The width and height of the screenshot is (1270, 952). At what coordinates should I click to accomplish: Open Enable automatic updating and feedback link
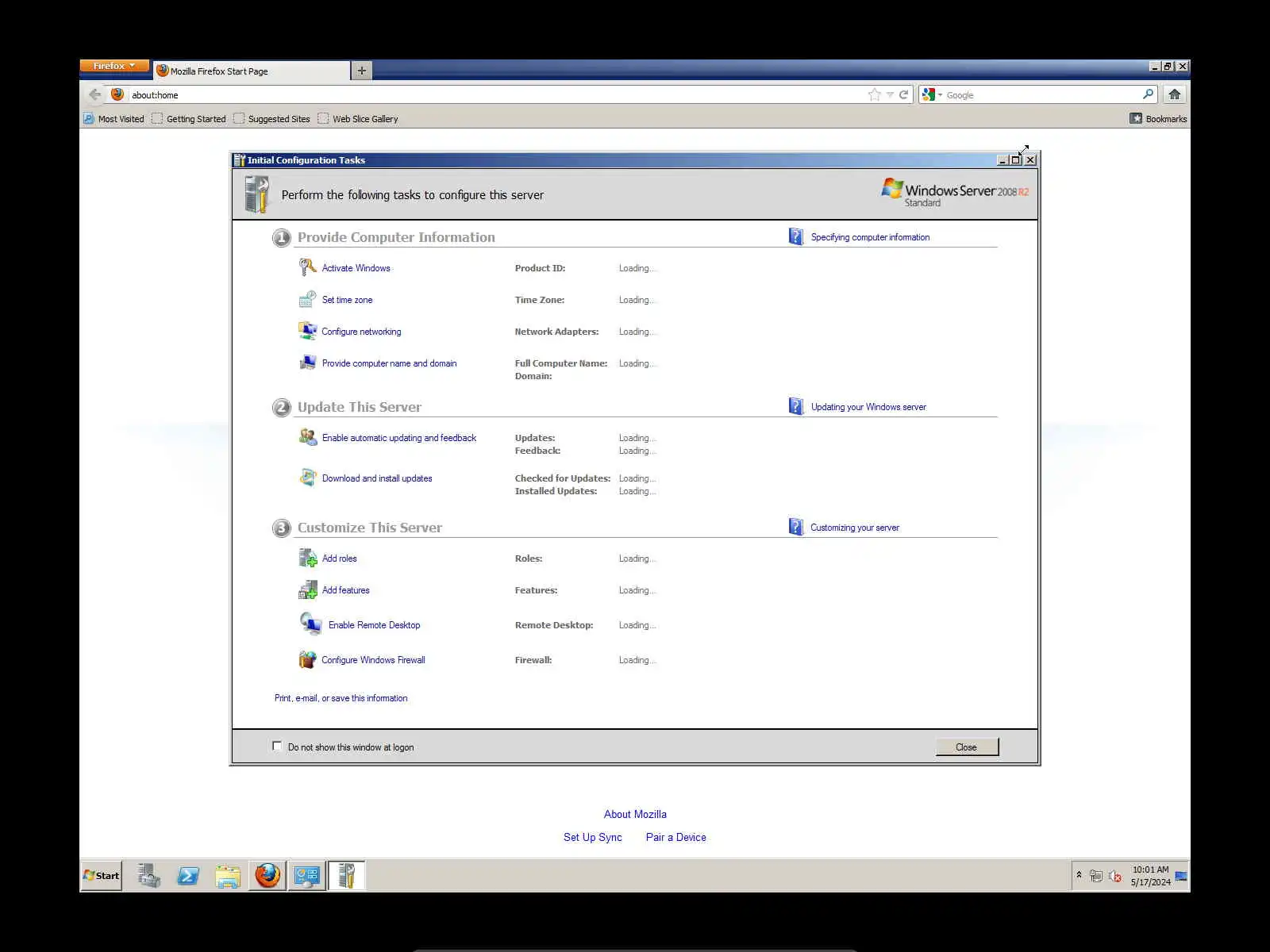399,438
